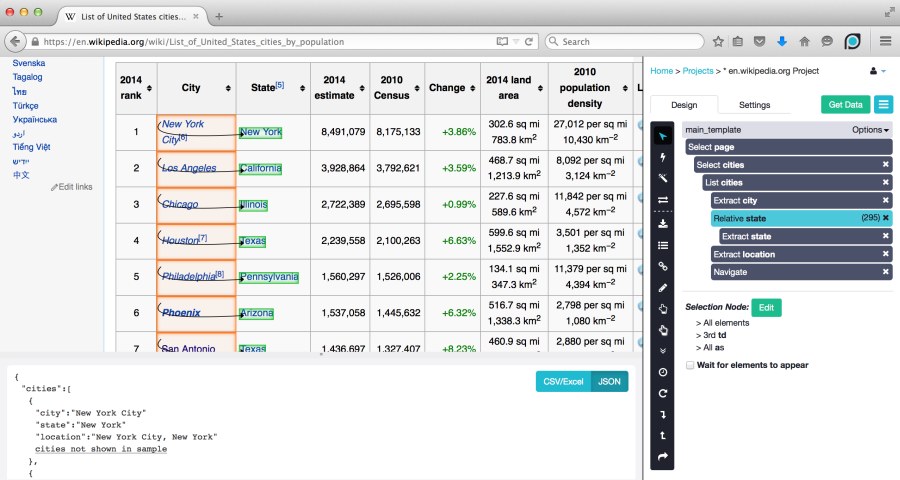Viewport: 900px width, 480px height.
Task: Click the list tool icon
Action: pyautogui.click(x=663, y=245)
